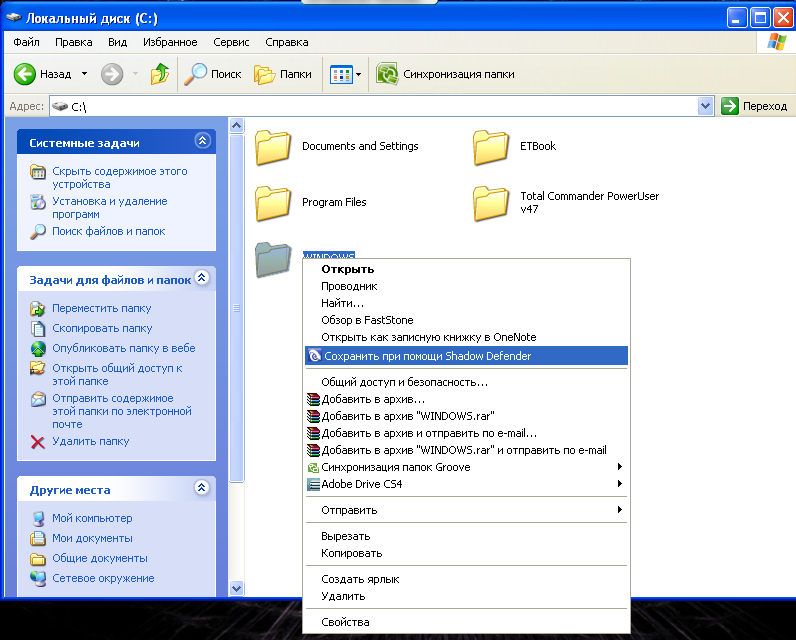This screenshot has height=640, width=796.
Task: Choose Свойства in context menu
Action: (x=466, y=622)
